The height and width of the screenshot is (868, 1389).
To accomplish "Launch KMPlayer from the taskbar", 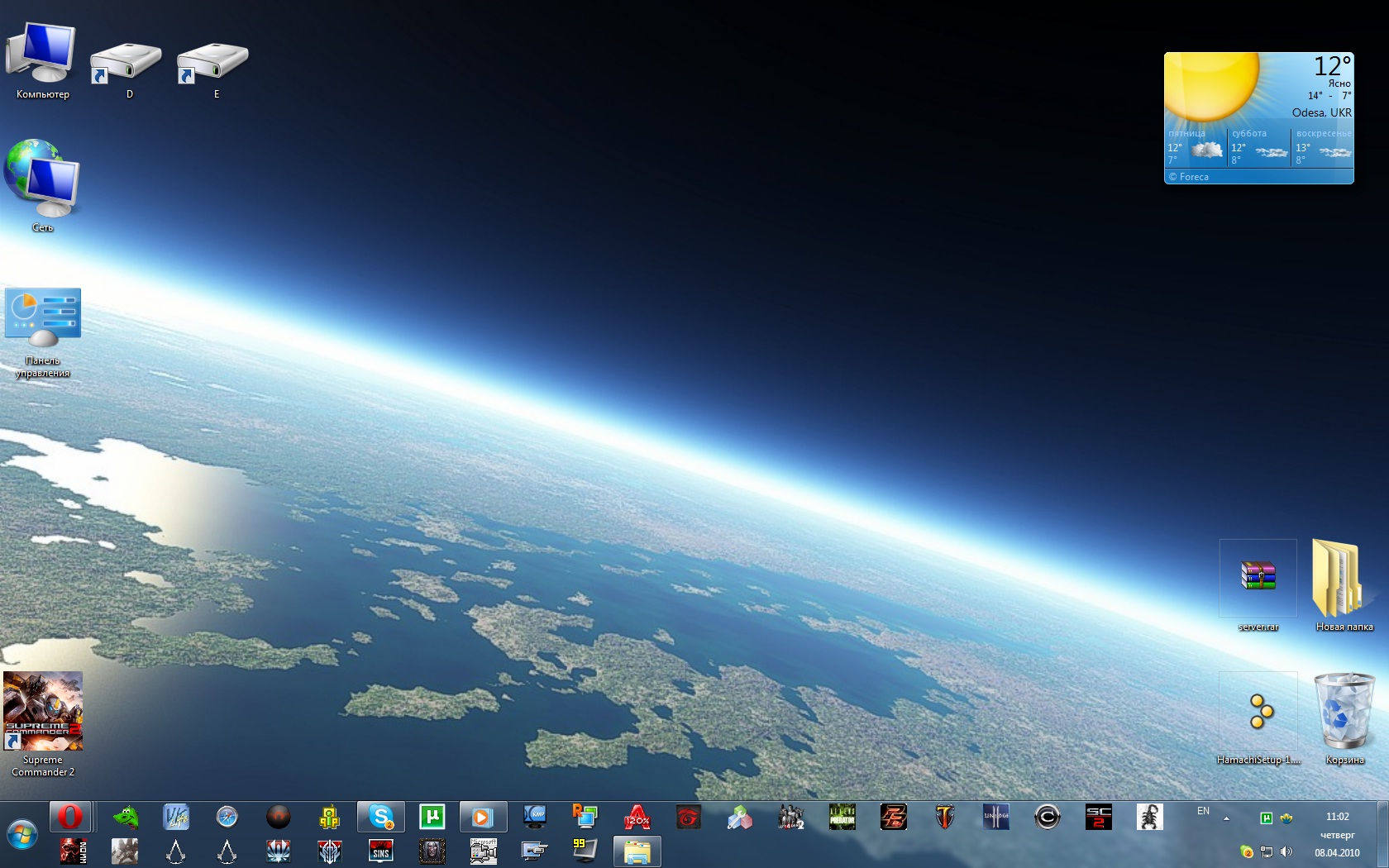I will (535, 817).
